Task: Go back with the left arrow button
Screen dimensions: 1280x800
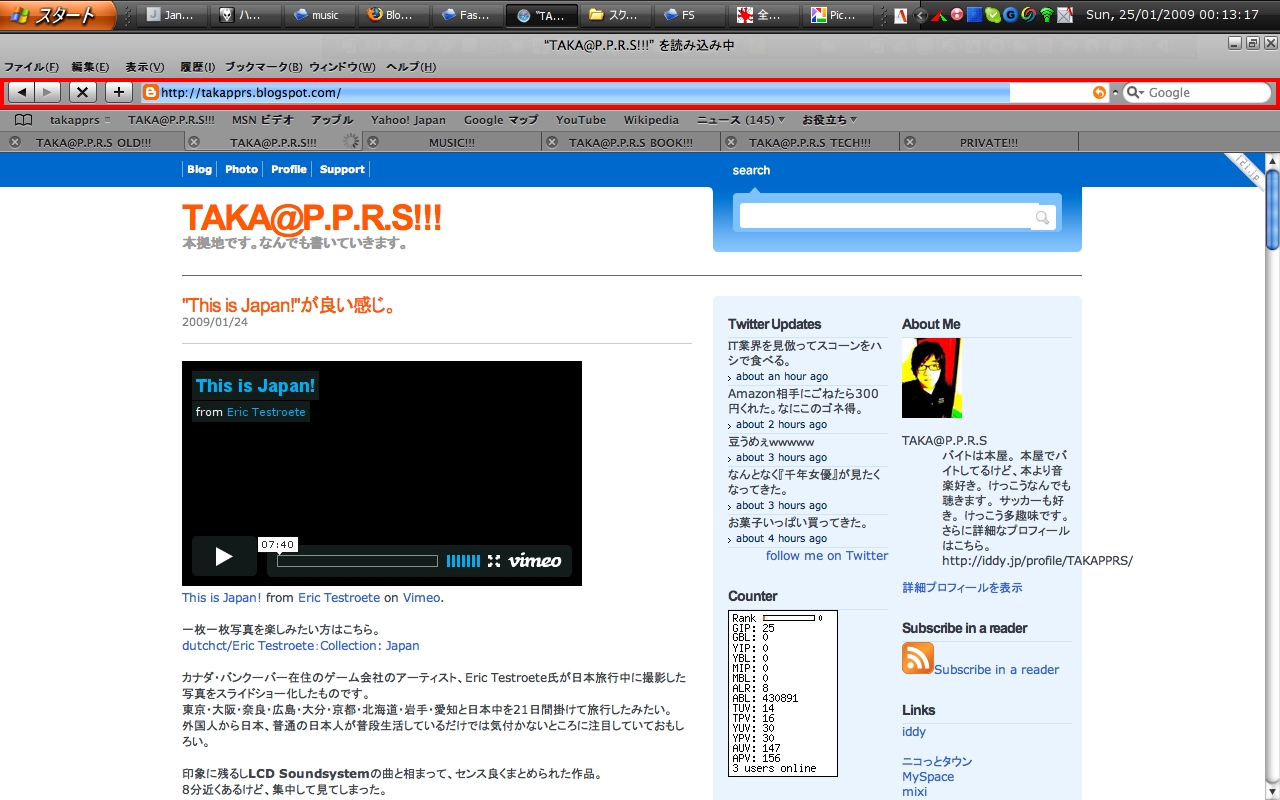Action: pyautogui.click(x=22, y=92)
